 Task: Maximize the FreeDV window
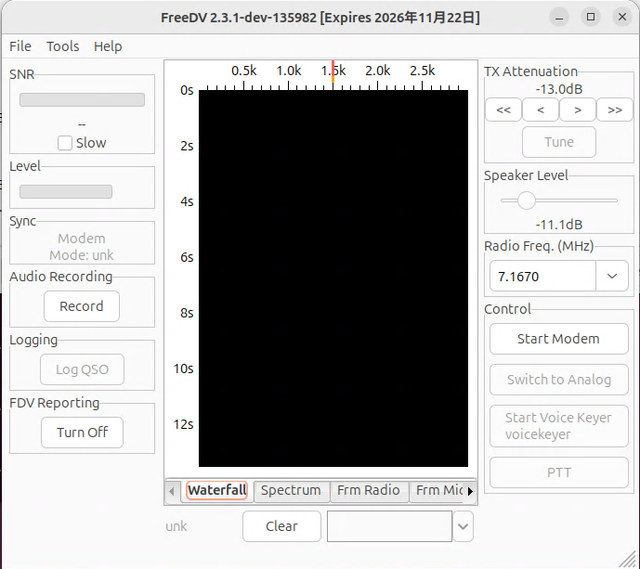591,17
